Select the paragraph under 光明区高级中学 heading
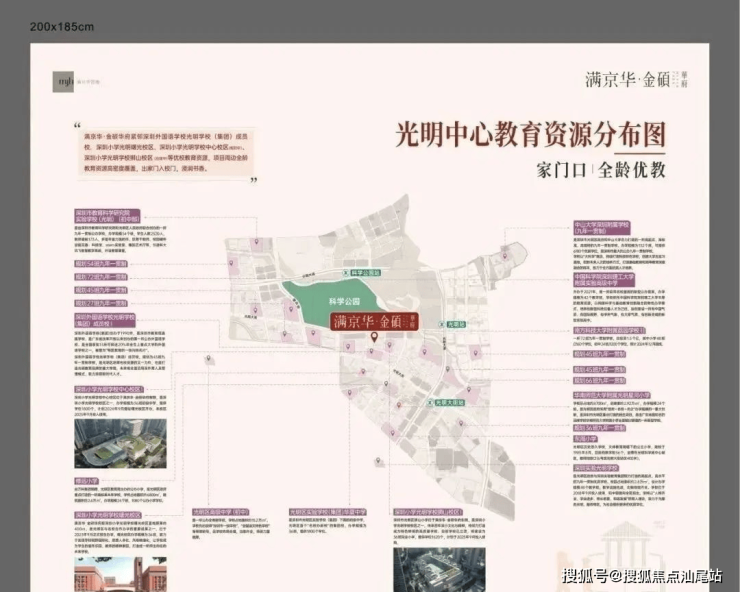 [x=231, y=529]
